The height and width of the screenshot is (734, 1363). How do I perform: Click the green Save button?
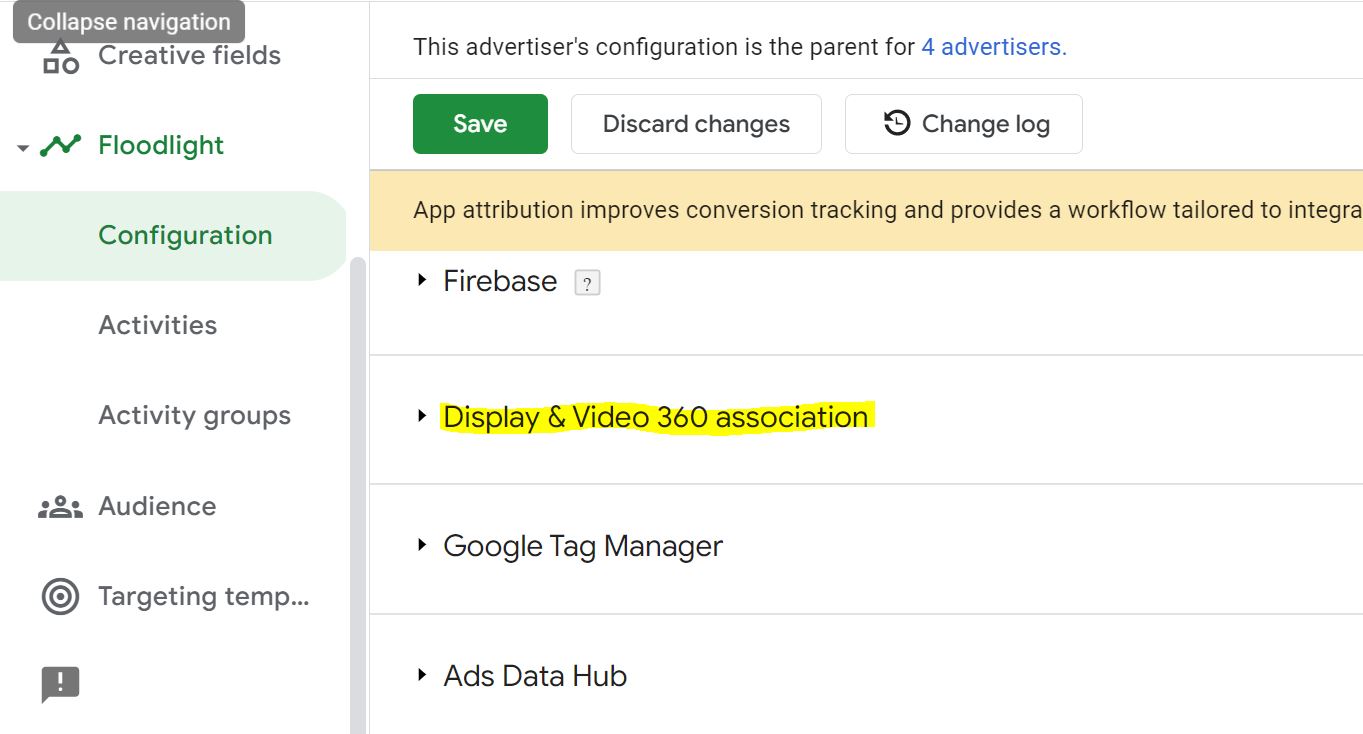click(x=480, y=124)
